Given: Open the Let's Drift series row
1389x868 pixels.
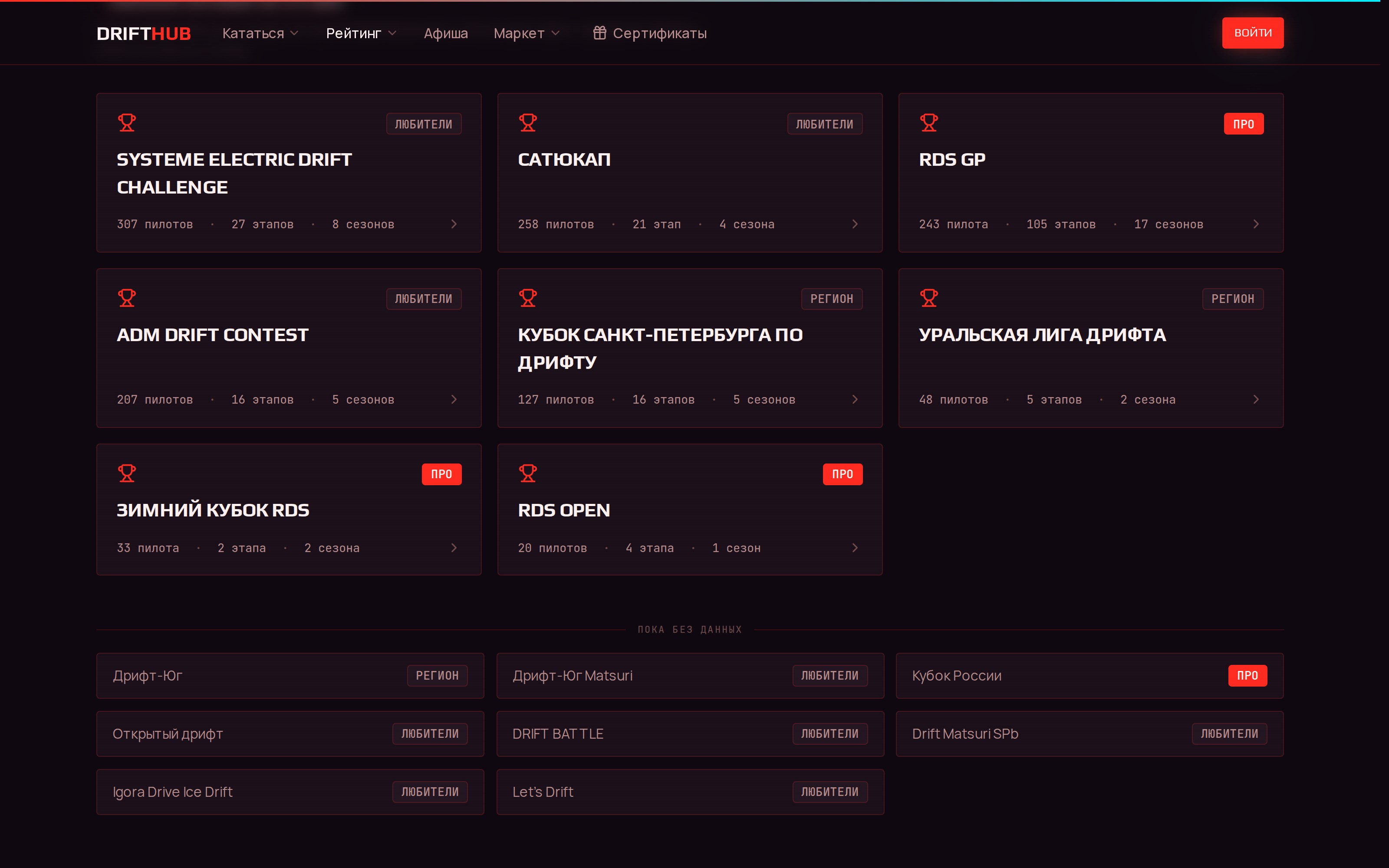Looking at the screenshot, I should (690, 792).
